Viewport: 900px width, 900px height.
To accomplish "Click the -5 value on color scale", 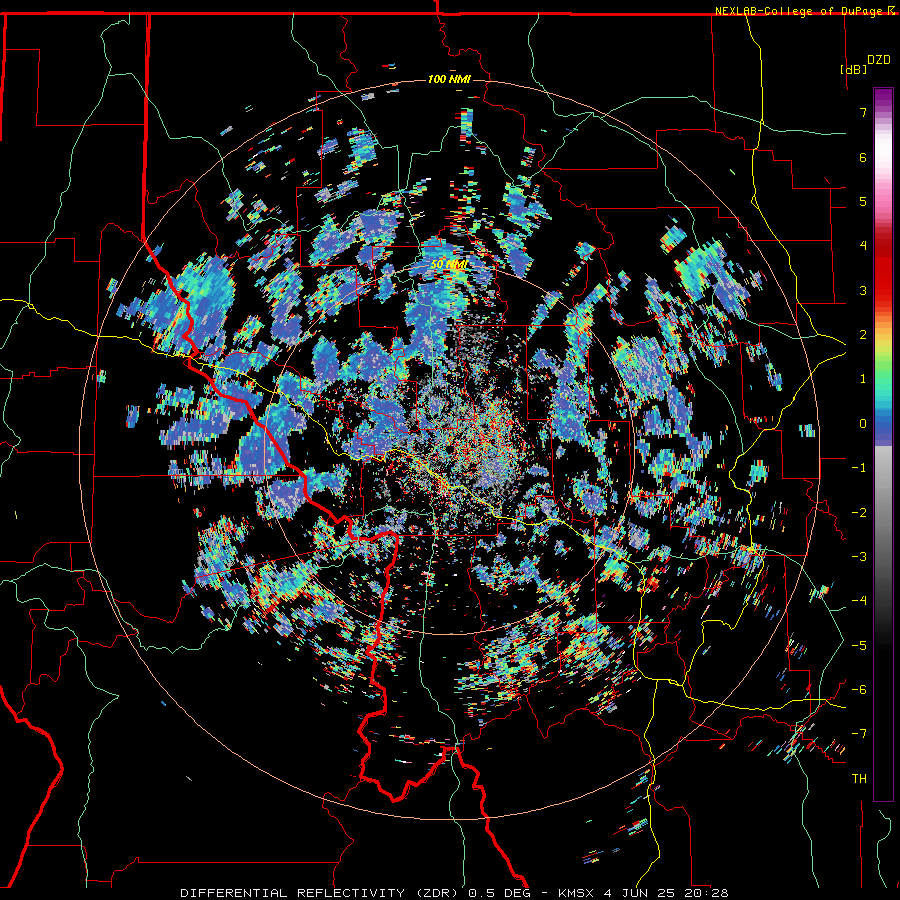I will click(x=859, y=646).
